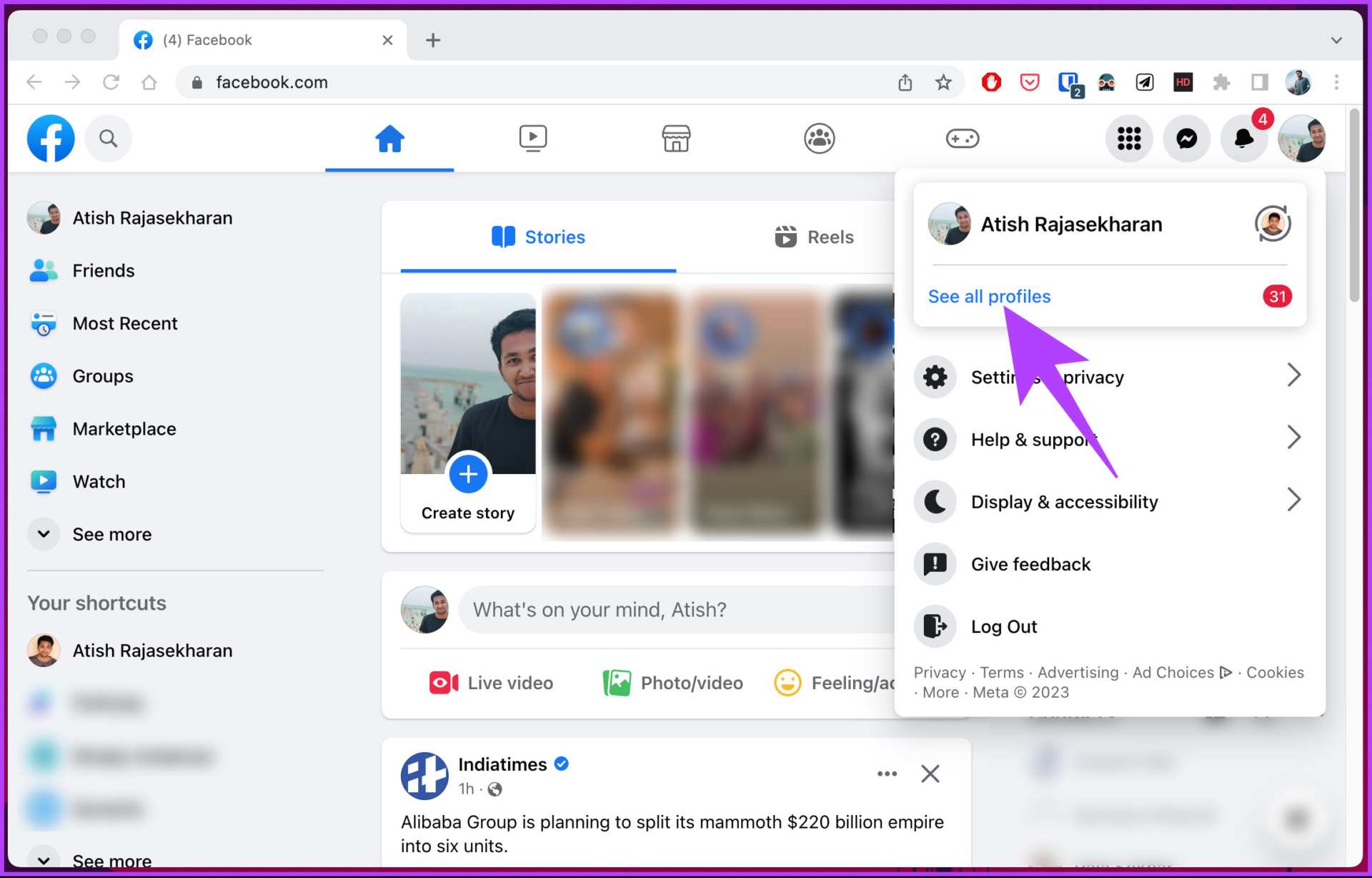Screen dimensions: 1372x878
Task: Click the Live video icon
Action: (443, 682)
